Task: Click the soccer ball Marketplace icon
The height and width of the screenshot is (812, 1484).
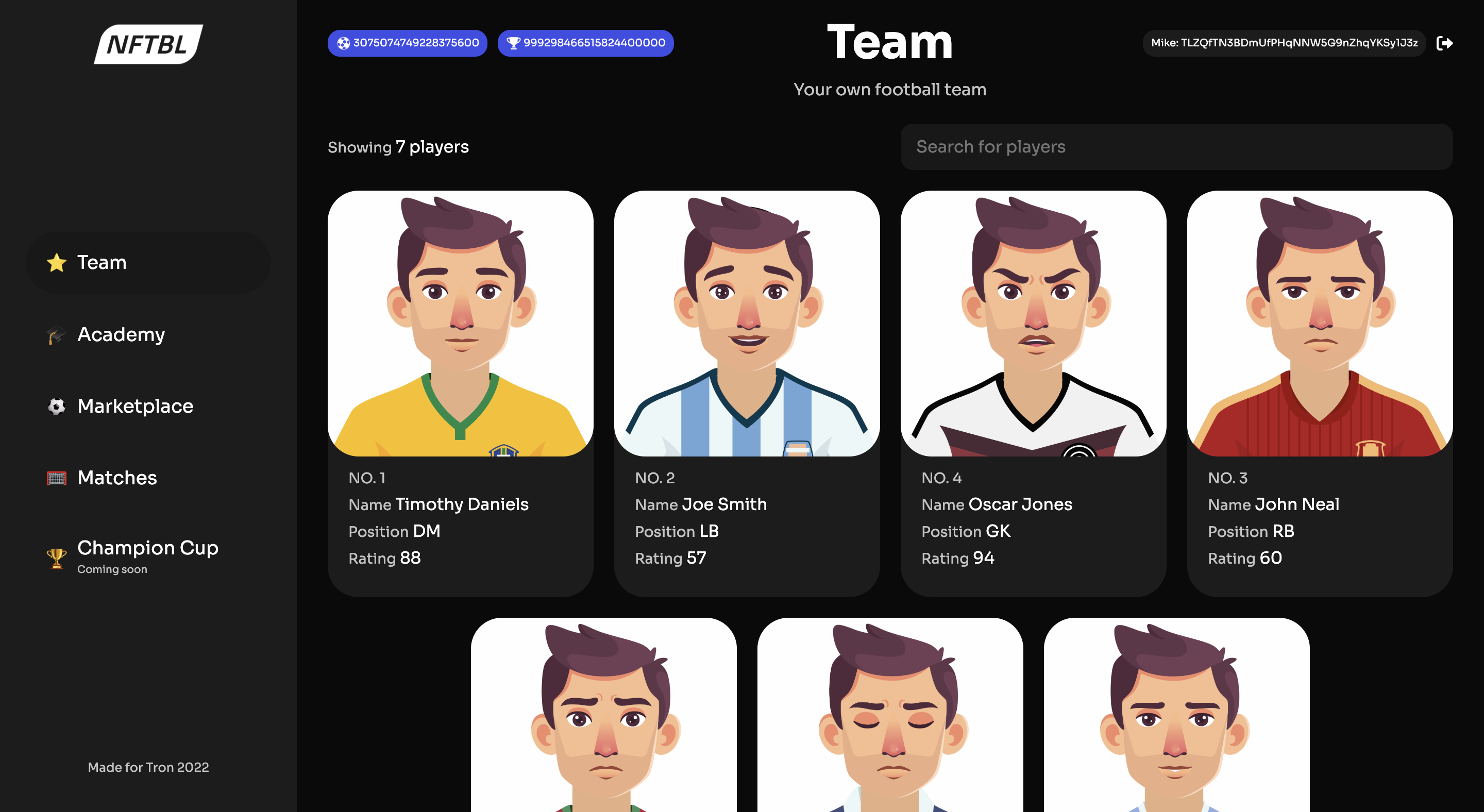Action: point(57,407)
